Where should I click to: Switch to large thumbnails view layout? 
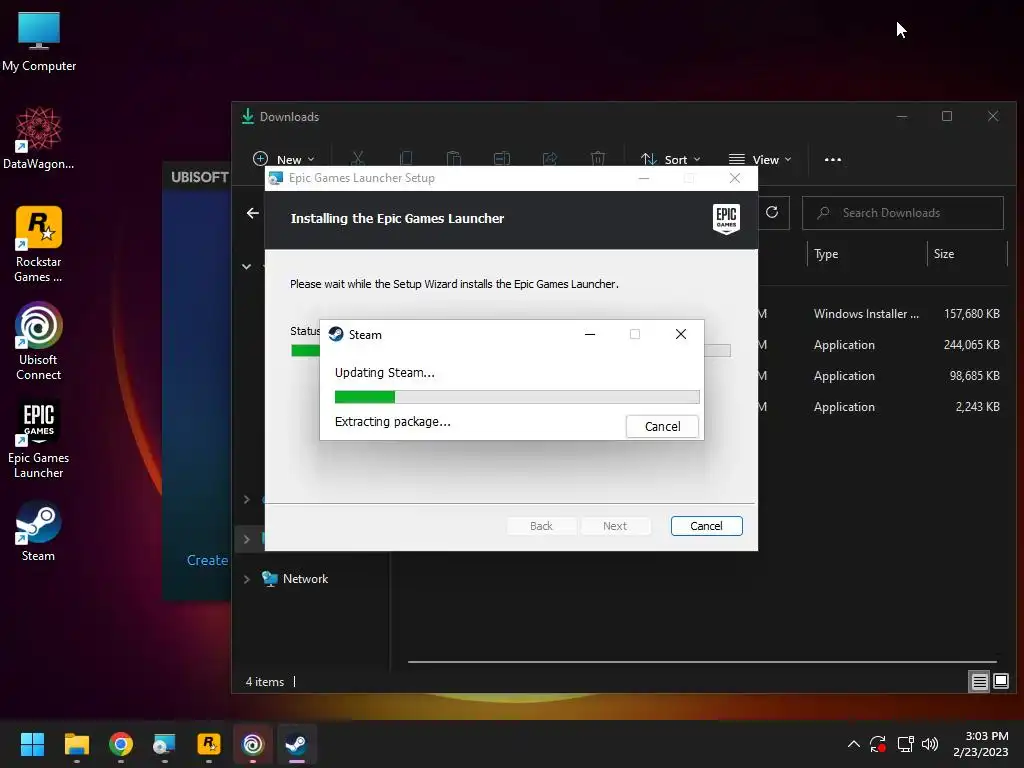tap(1000, 682)
